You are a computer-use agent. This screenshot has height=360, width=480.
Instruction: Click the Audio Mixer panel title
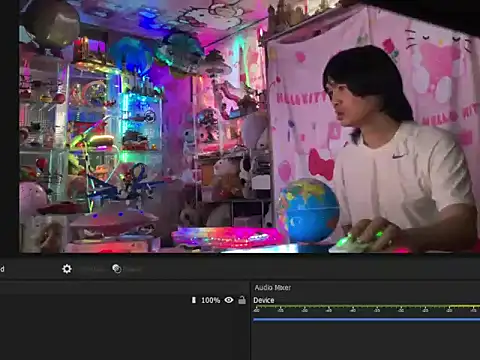[273, 287]
